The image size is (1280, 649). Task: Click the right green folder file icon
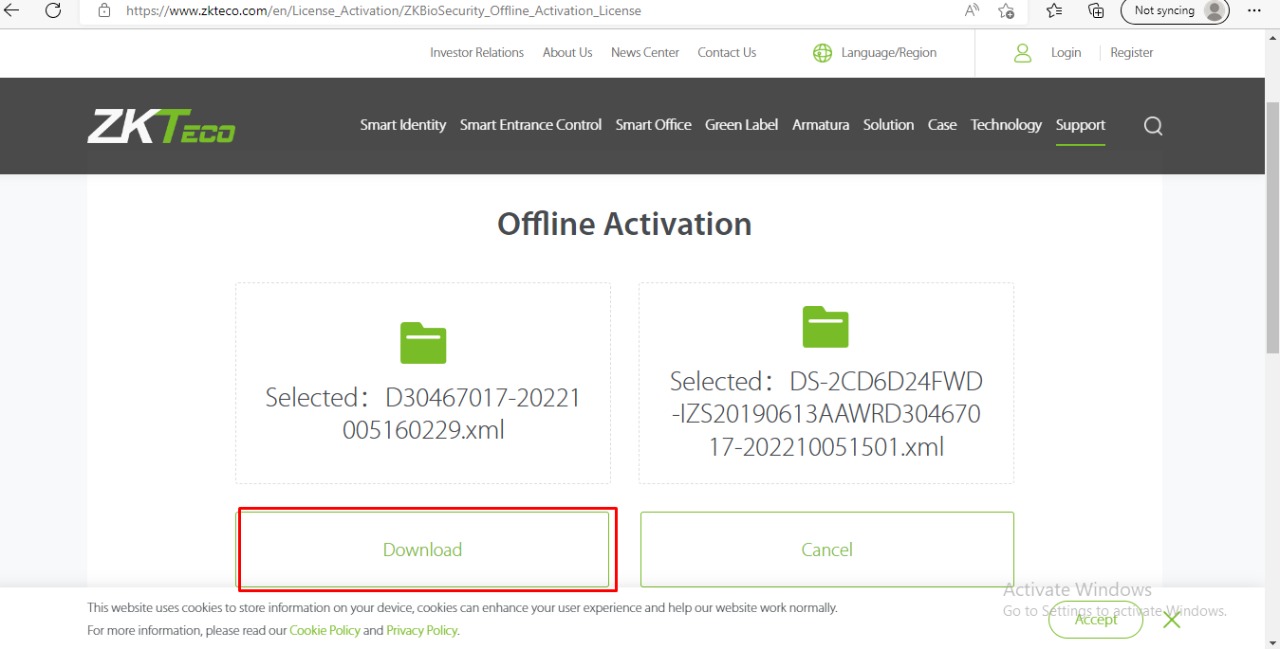tap(825, 328)
